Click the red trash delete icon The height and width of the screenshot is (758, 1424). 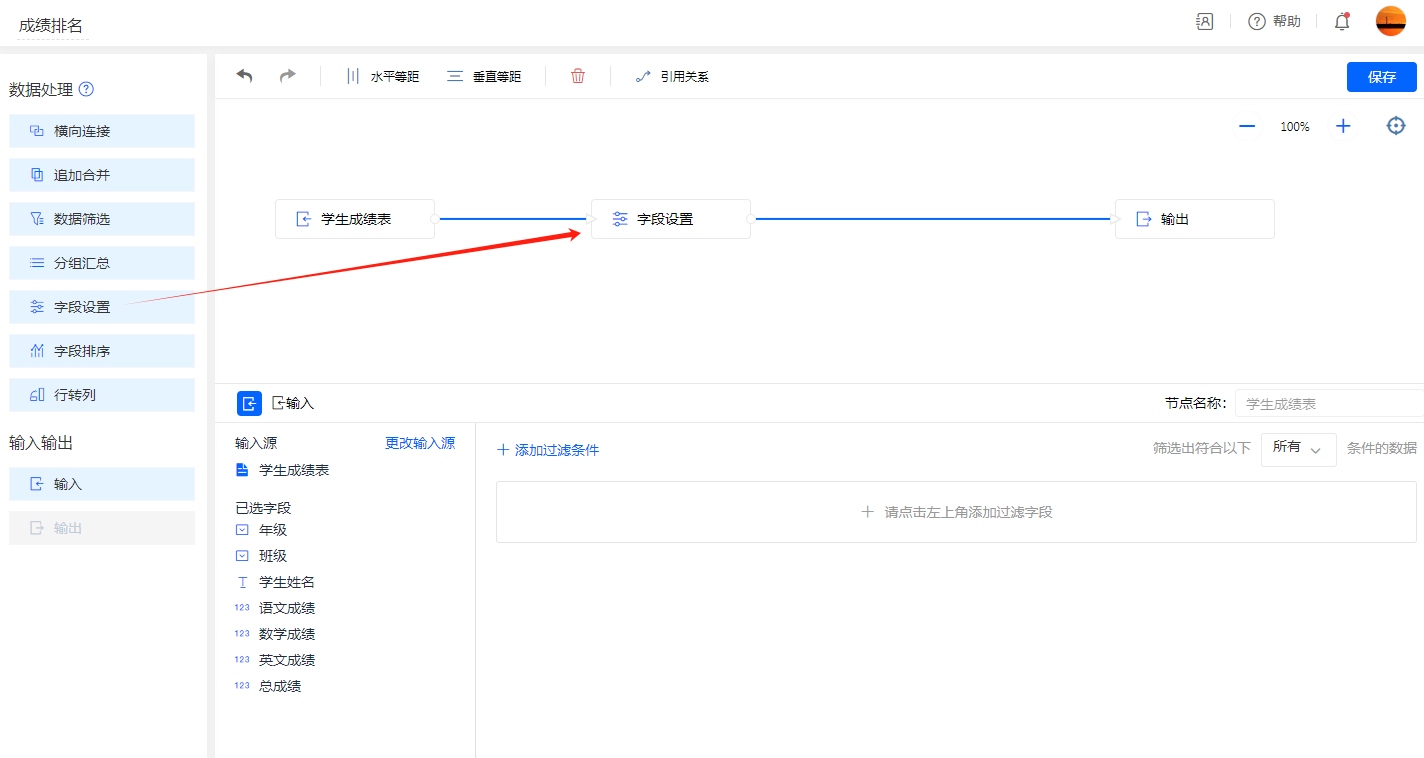pyautogui.click(x=578, y=76)
